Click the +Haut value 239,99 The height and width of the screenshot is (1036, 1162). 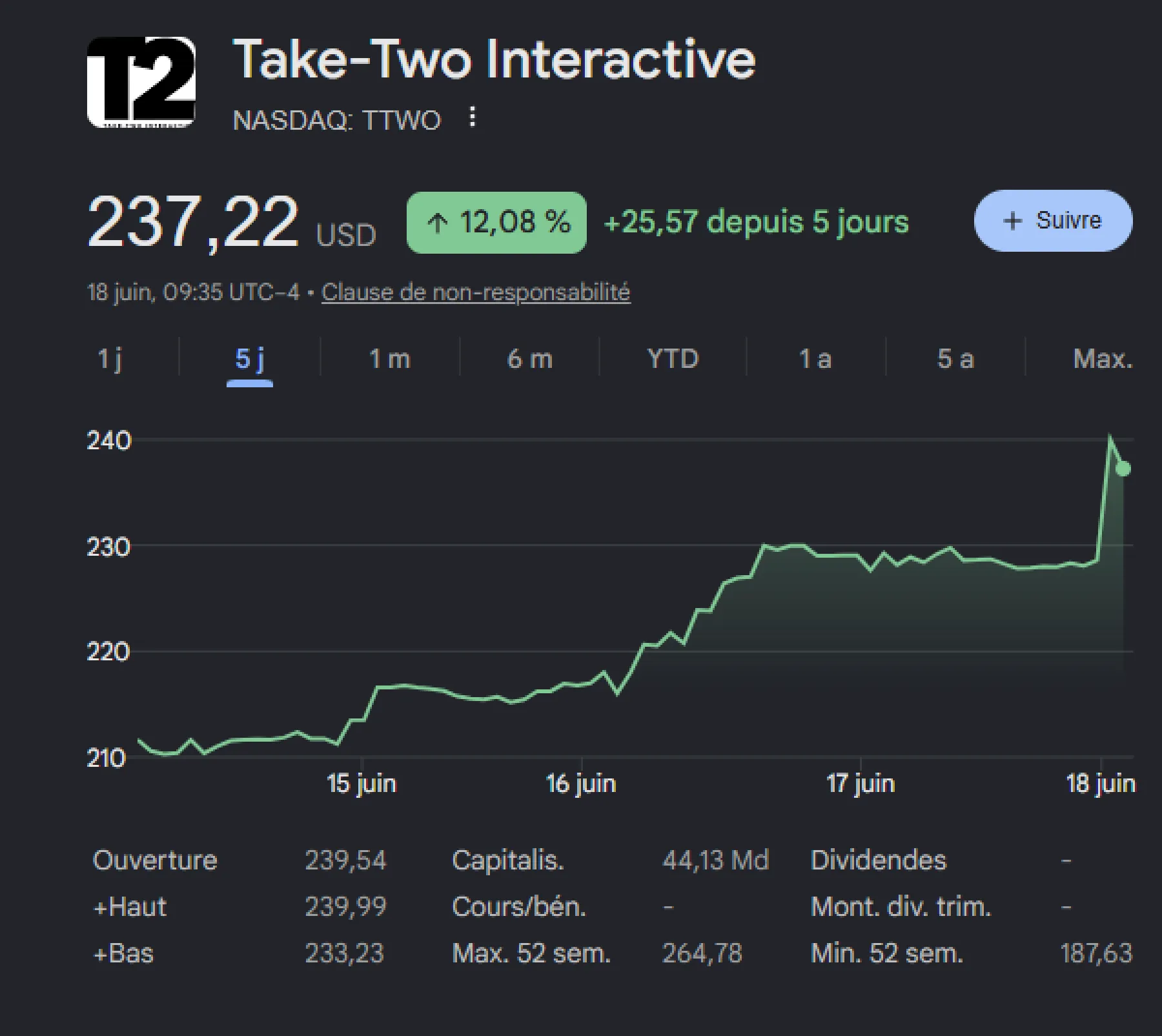coord(345,907)
